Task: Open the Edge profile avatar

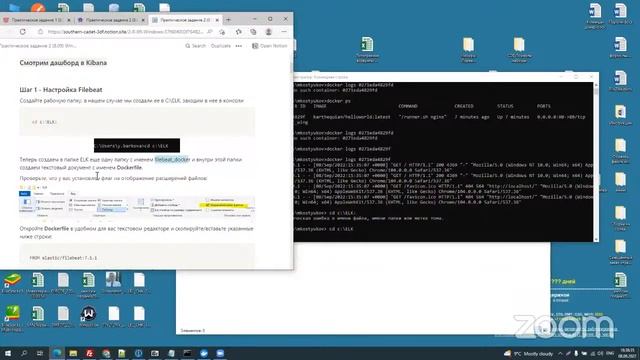Action: point(269,31)
